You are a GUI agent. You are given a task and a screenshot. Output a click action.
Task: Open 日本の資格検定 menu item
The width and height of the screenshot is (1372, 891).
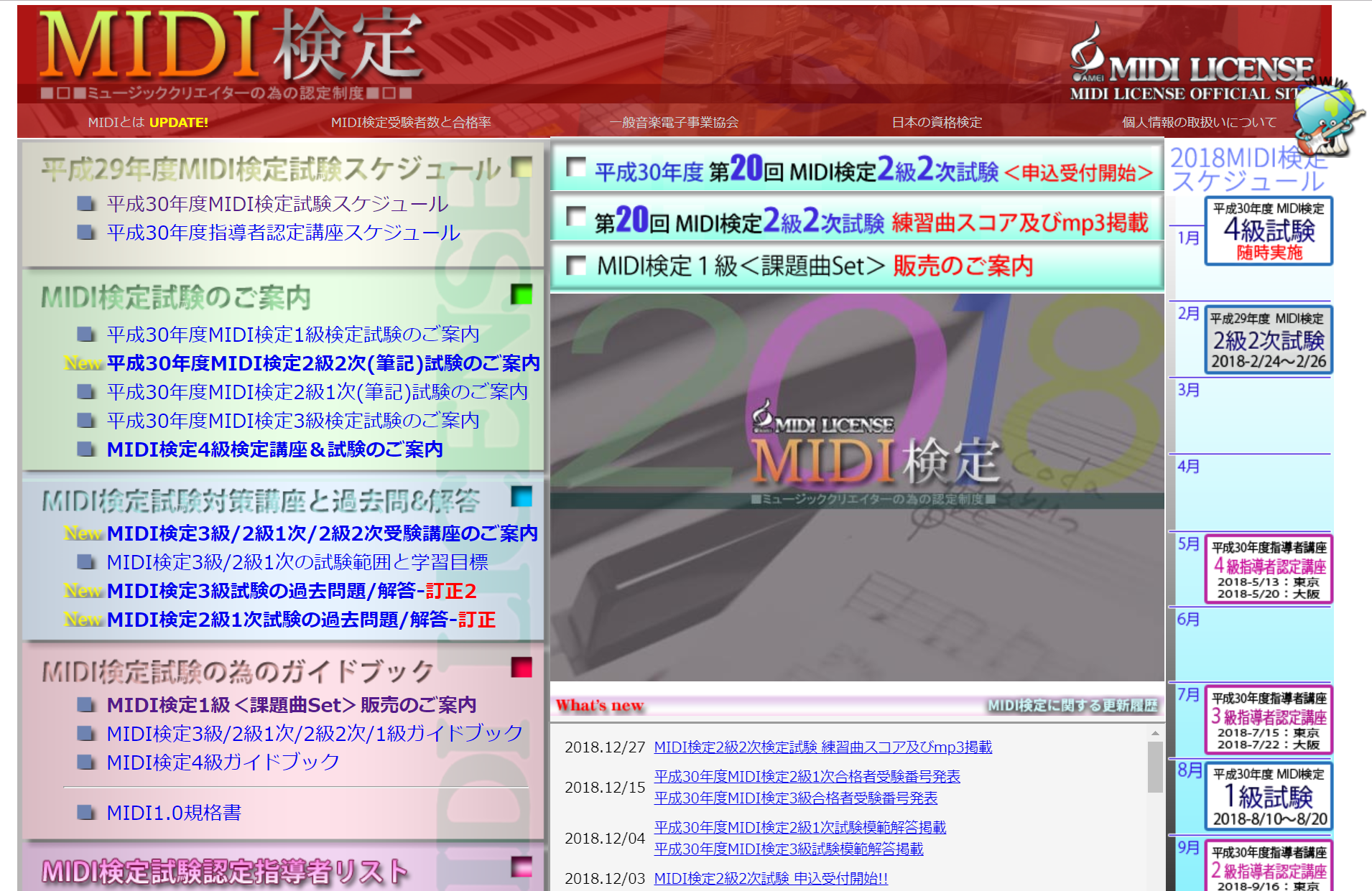click(x=937, y=122)
